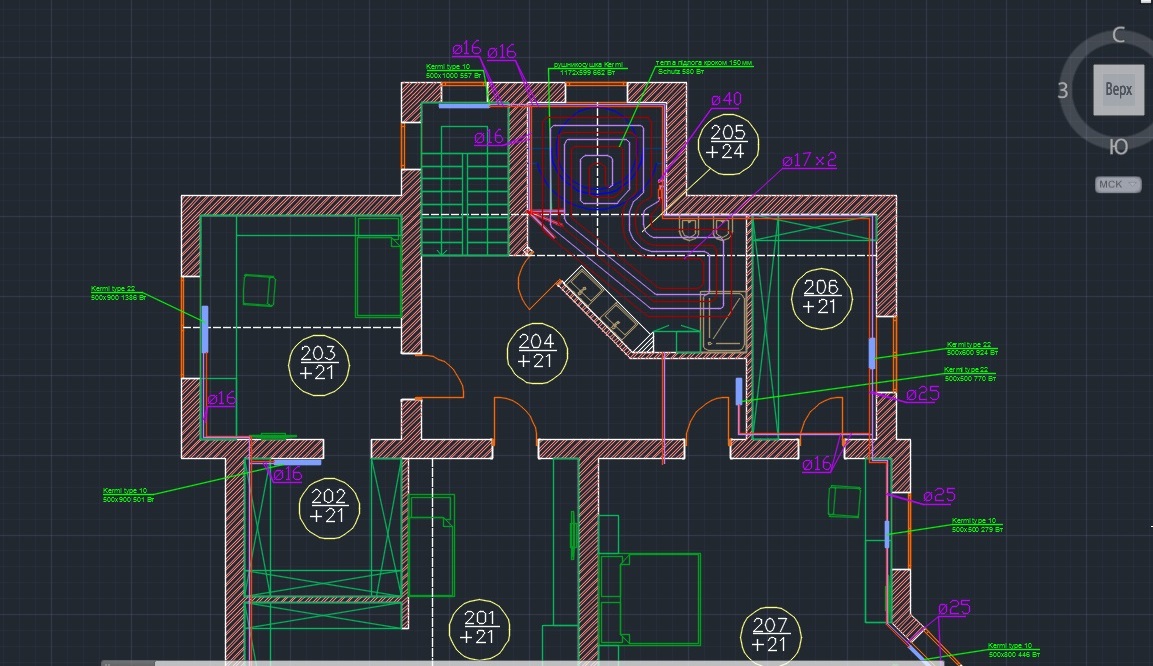Viewport: 1153px width, 666px height.
Task: Select the room tag 203 +21
Action: click(x=318, y=363)
